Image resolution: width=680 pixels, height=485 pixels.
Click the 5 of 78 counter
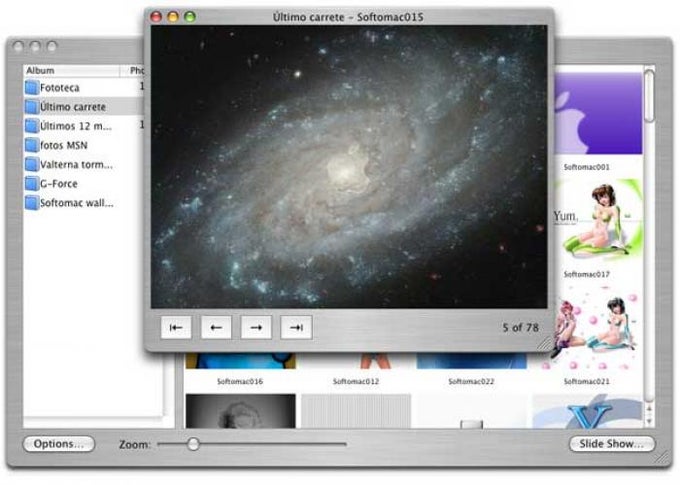click(x=520, y=328)
